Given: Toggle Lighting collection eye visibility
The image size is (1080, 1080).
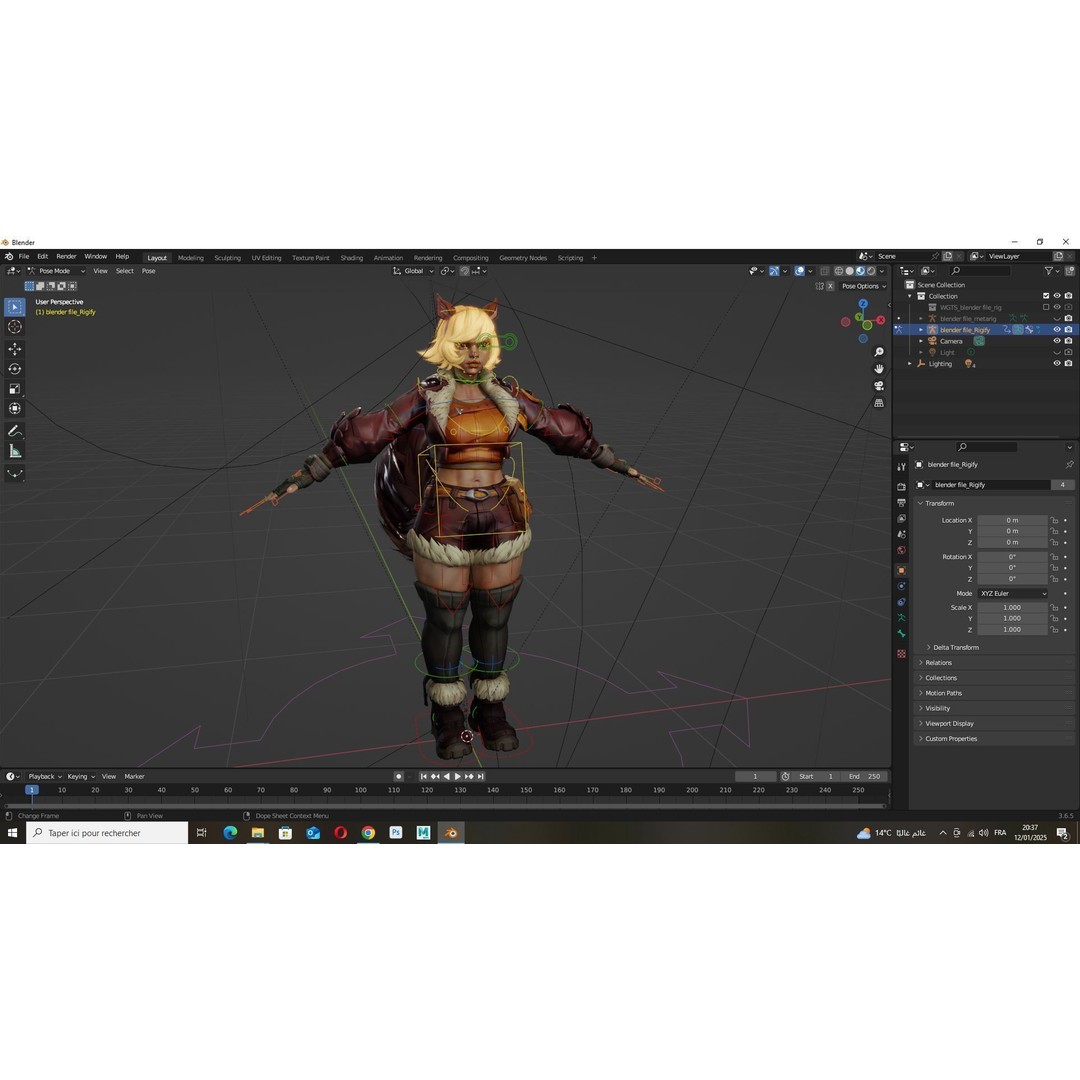Looking at the screenshot, I should click(1057, 364).
